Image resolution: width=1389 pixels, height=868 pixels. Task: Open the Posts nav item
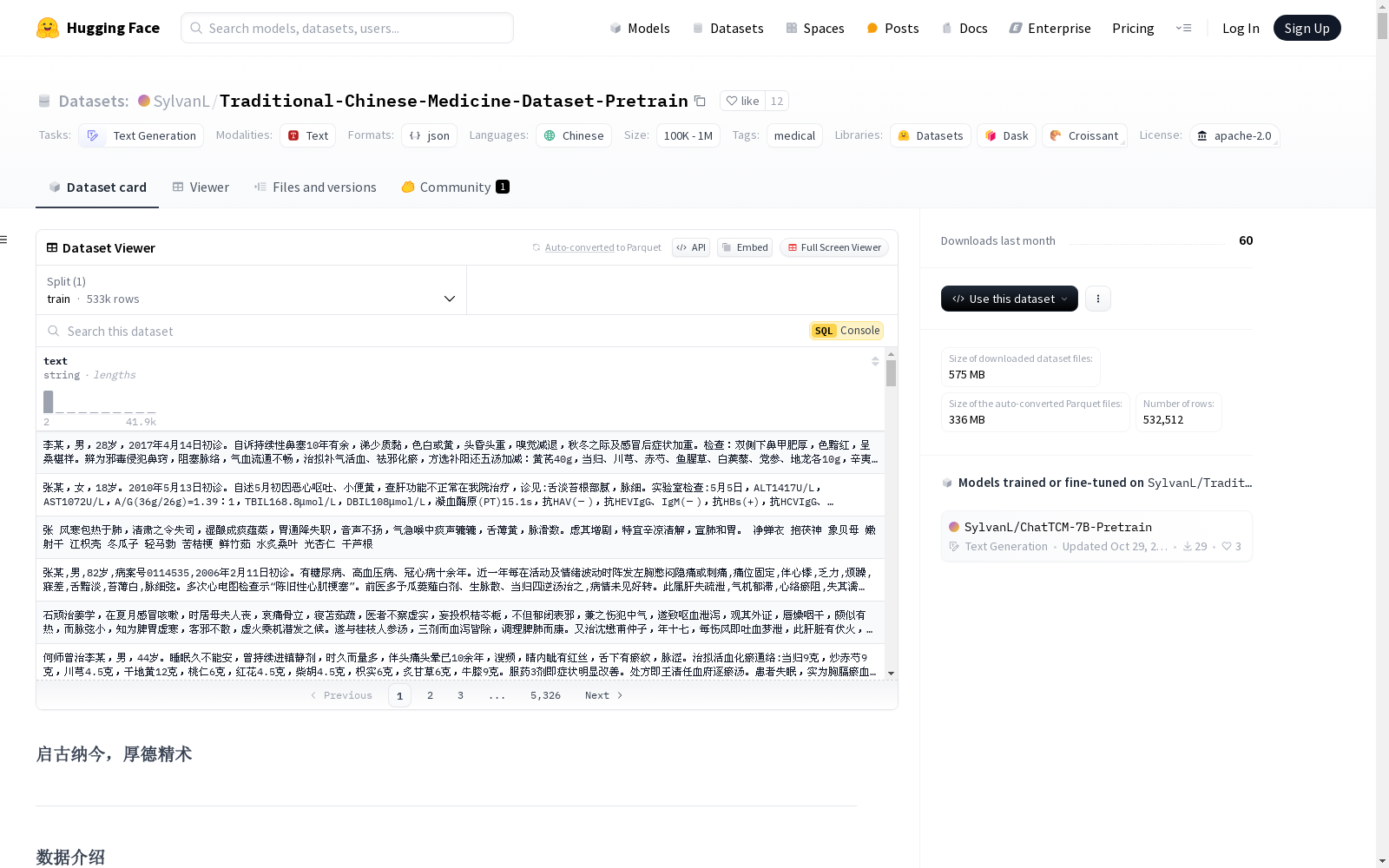click(x=893, y=28)
